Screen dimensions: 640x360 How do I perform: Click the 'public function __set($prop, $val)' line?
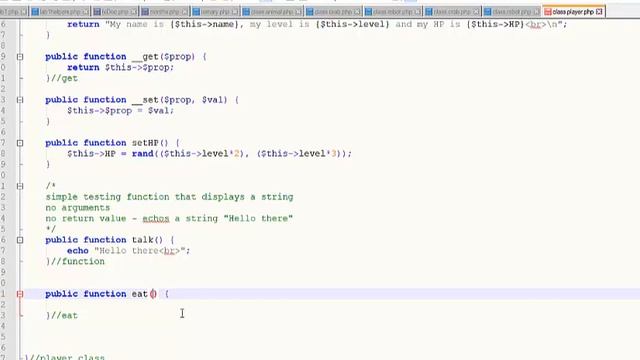tap(142, 100)
